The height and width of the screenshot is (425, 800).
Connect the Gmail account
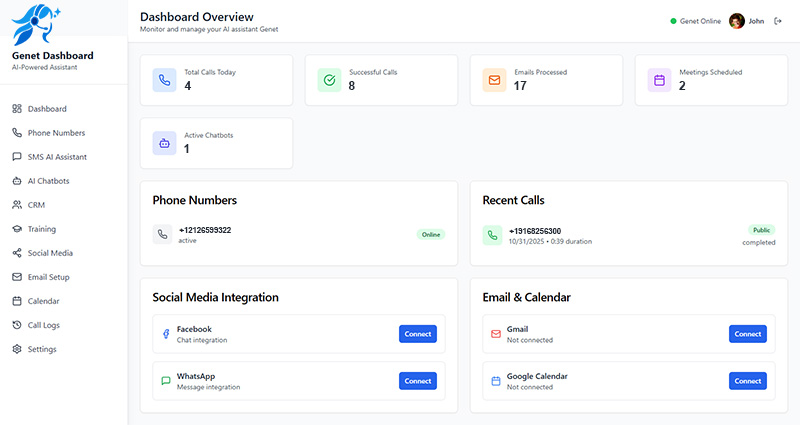tap(748, 334)
